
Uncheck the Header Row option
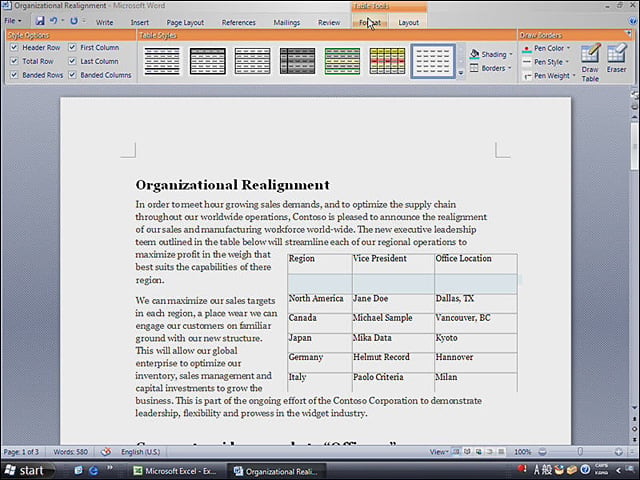pos(14,47)
